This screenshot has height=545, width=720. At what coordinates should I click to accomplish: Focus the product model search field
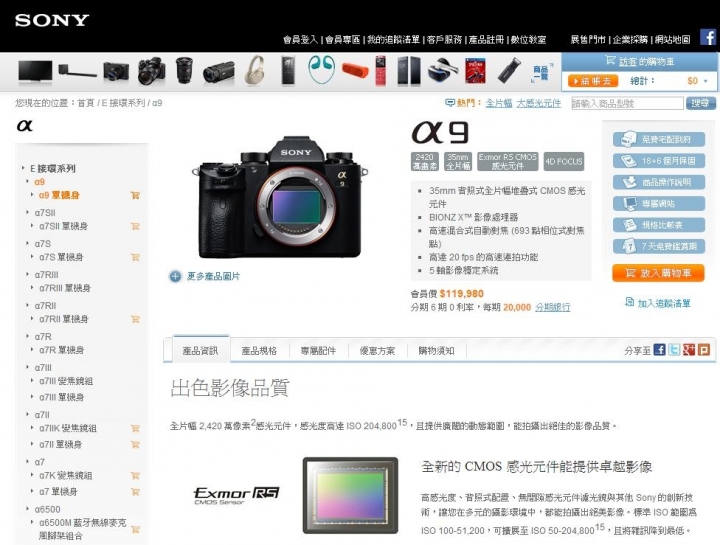coord(627,103)
